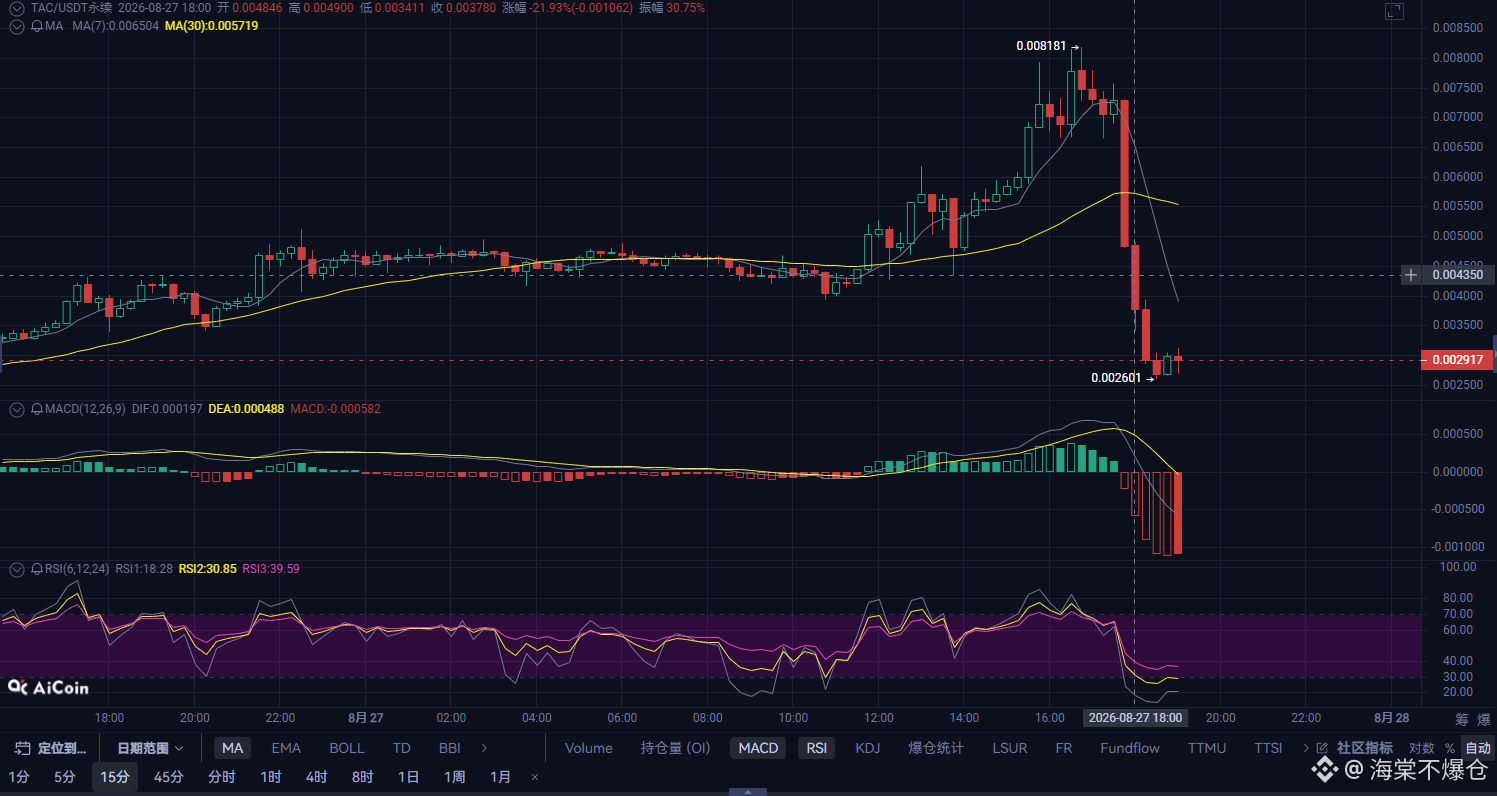Enable the TTSI indicator
The height and width of the screenshot is (796, 1497).
(1268, 748)
